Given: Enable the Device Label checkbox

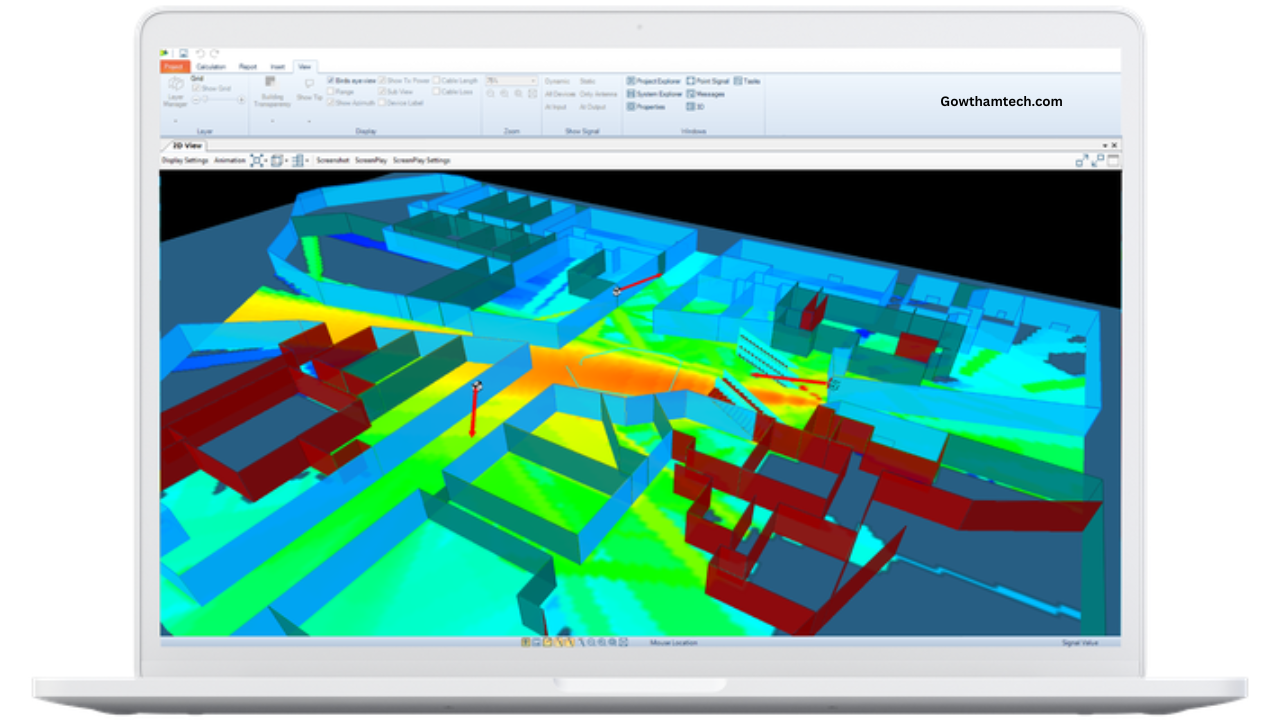Looking at the screenshot, I should pyautogui.click(x=383, y=103).
